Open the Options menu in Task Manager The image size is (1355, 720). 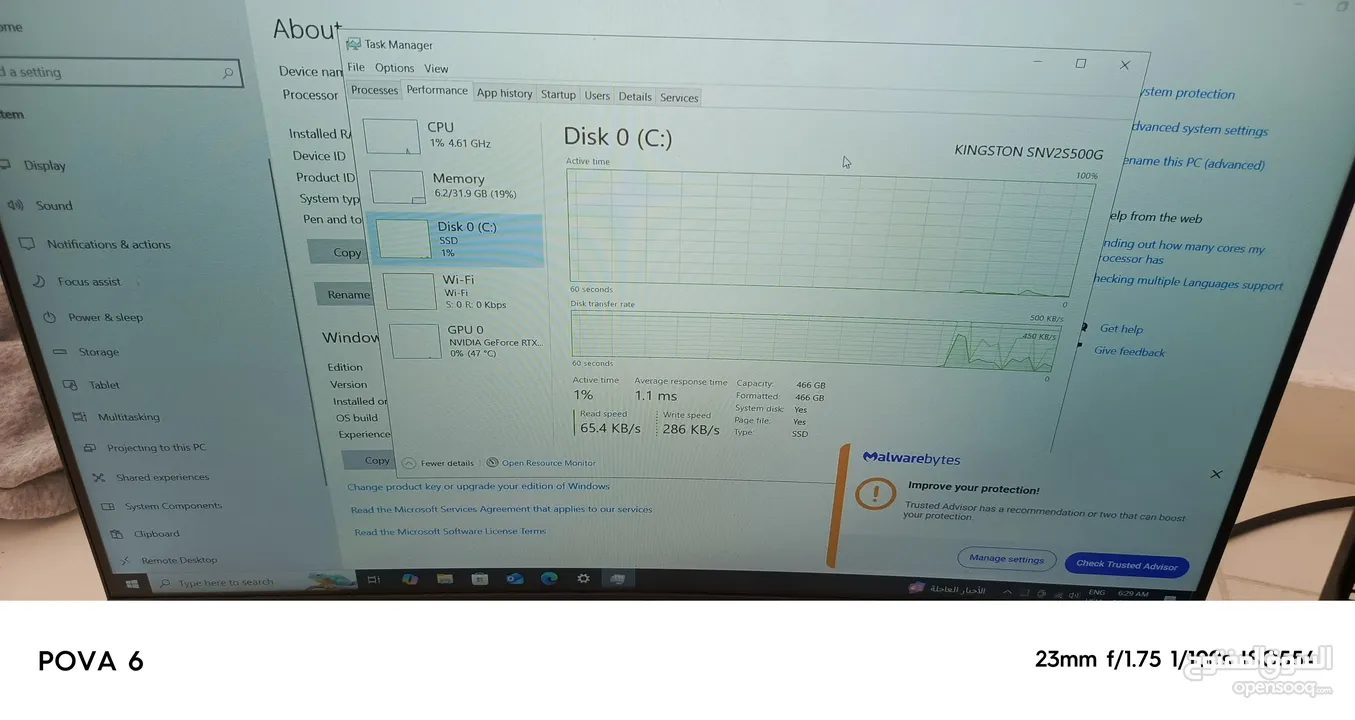point(394,68)
